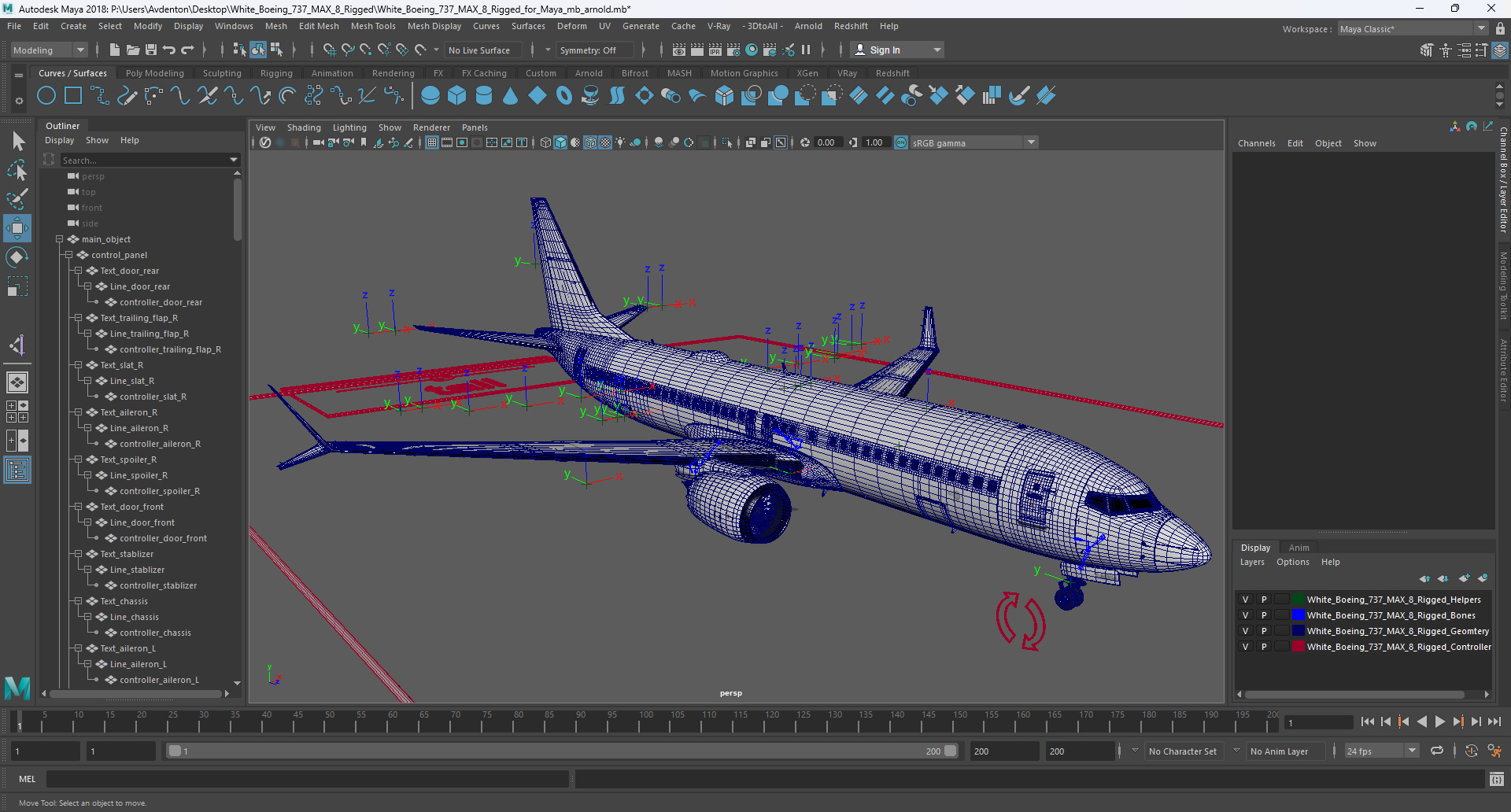Toggle visibility of Rigged_Bones layer
This screenshot has width=1511, height=812.
(x=1245, y=615)
